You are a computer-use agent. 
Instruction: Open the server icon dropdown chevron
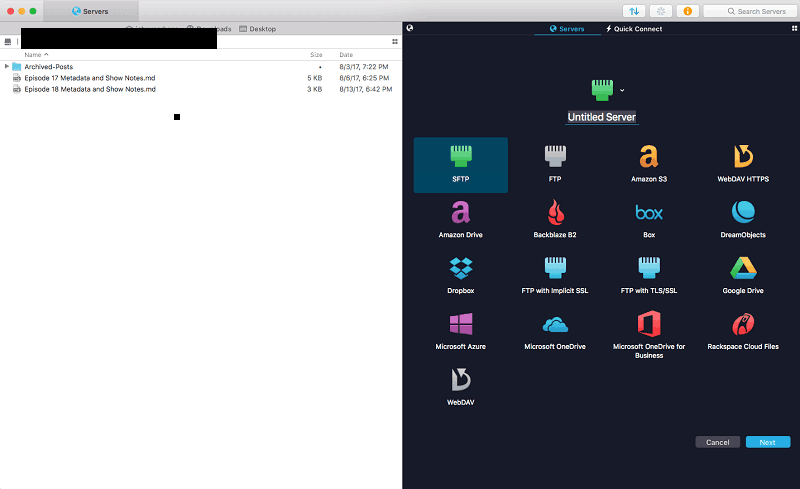tap(622, 90)
